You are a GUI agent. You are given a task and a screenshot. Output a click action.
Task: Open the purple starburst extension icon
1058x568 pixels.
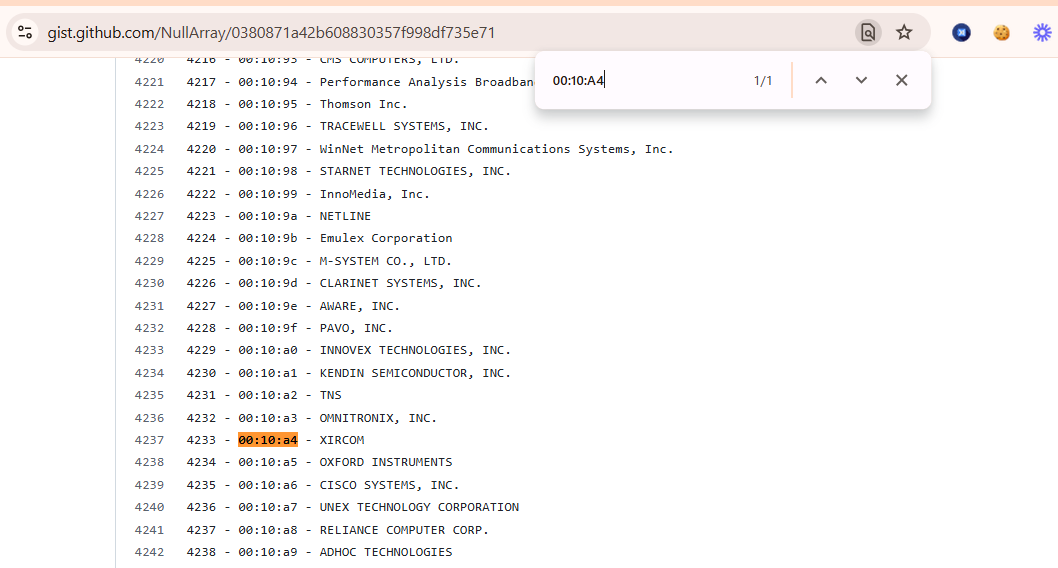[x=1042, y=32]
